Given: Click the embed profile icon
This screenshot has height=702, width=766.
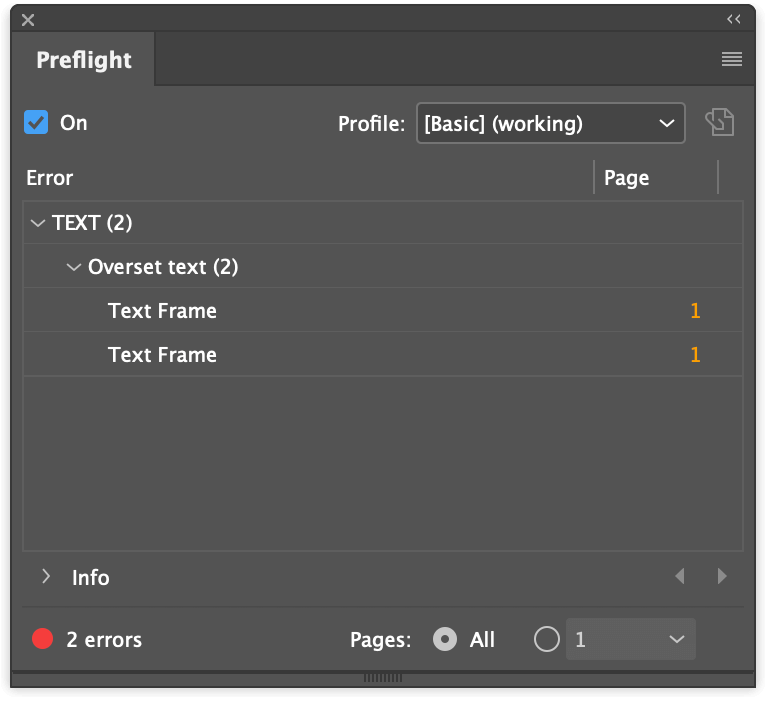Looking at the screenshot, I should [720, 123].
